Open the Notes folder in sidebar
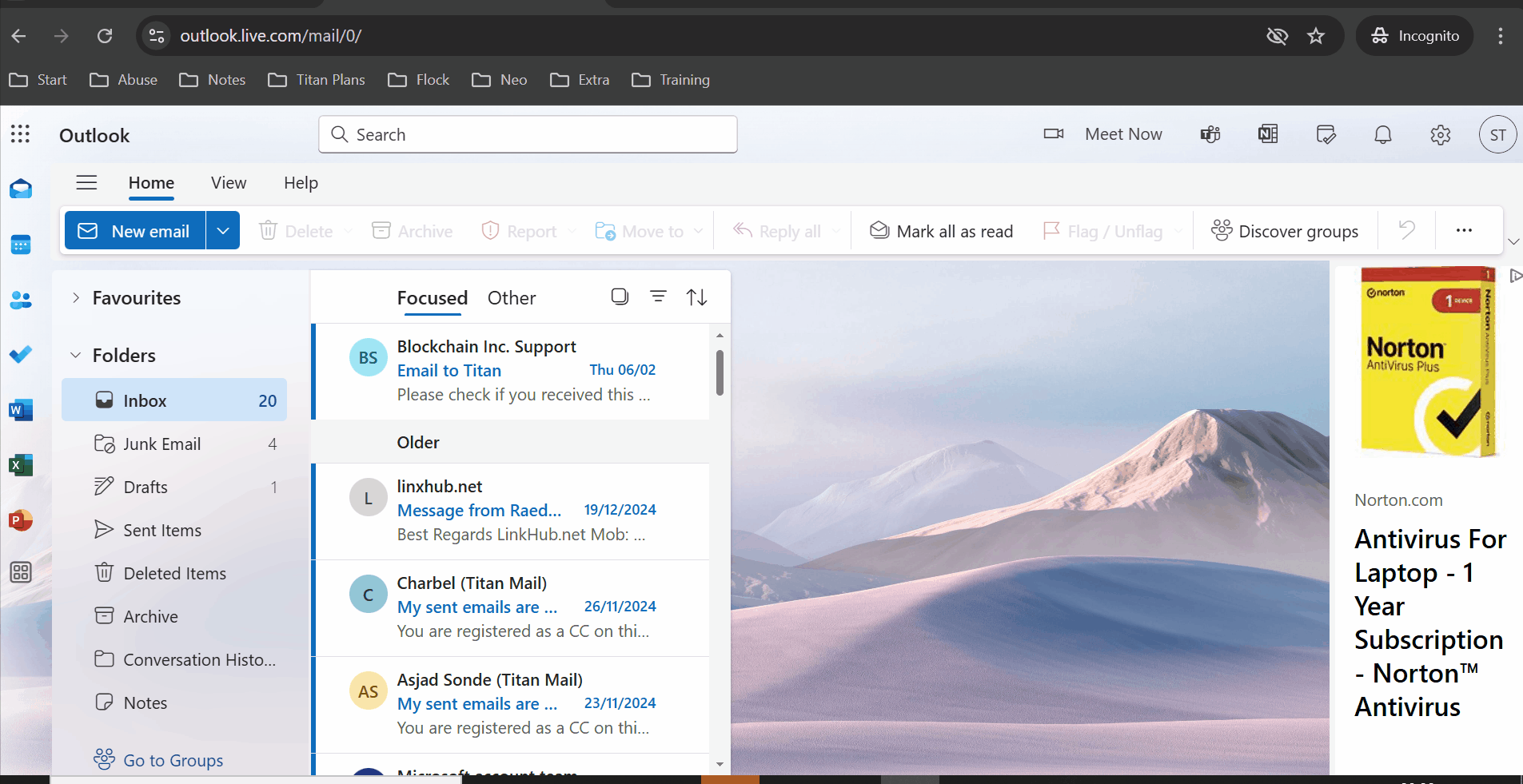Image resolution: width=1523 pixels, height=784 pixels. click(x=174, y=702)
